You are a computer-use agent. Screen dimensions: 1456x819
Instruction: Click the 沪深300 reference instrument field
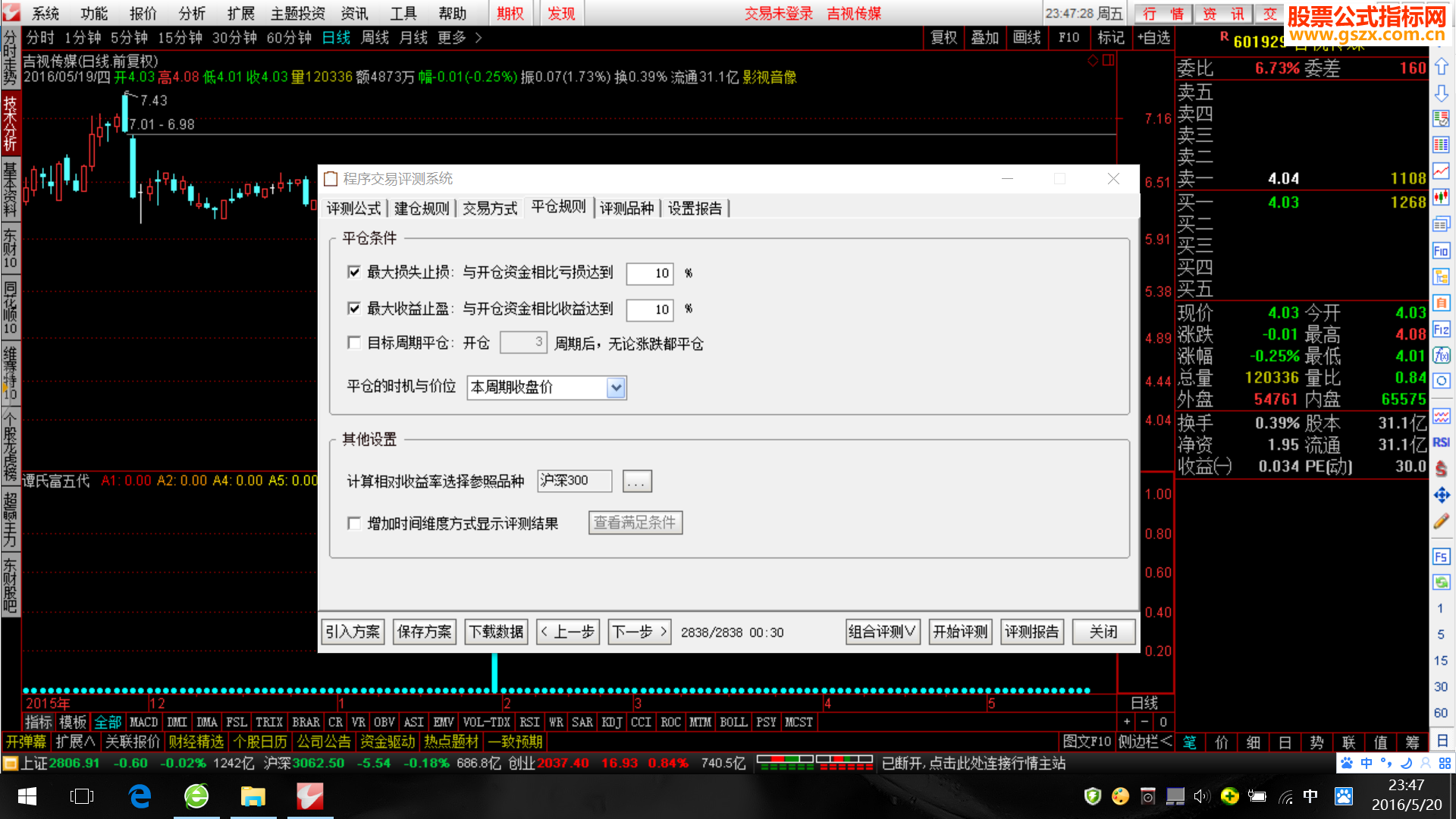coord(574,481)
